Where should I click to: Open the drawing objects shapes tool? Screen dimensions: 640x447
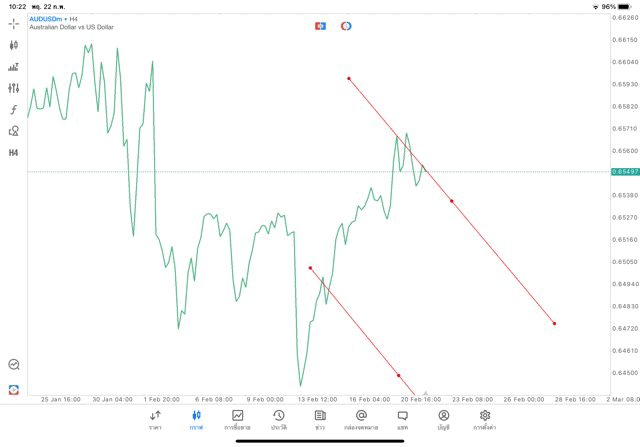(13, 131)
